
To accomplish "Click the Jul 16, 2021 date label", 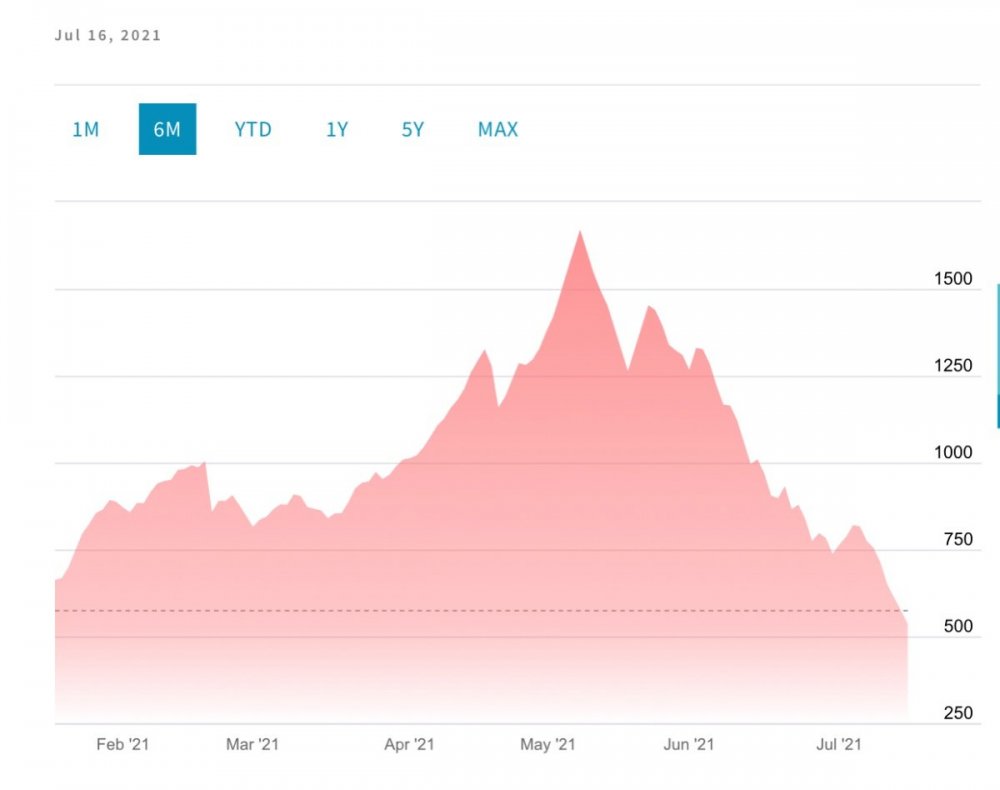I will tap(108, 36).
